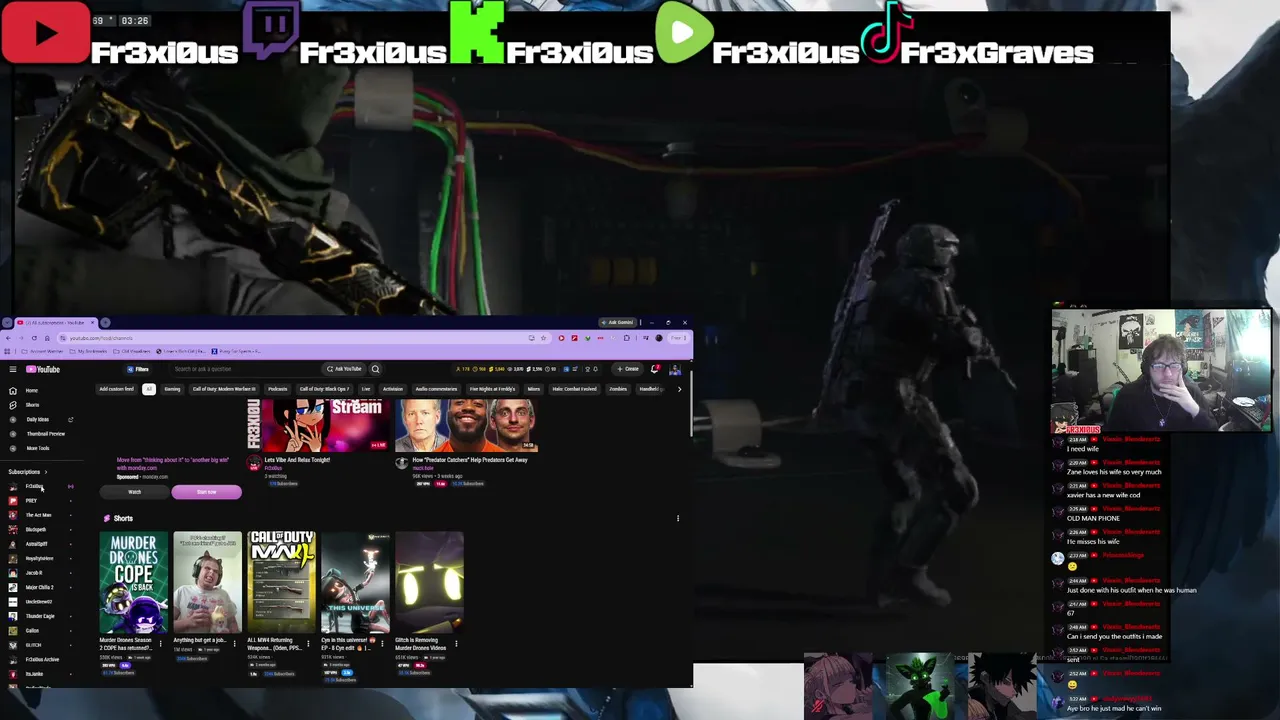The image size is (1280, 720).
Task: Reload the browser page
Action: 34,338
